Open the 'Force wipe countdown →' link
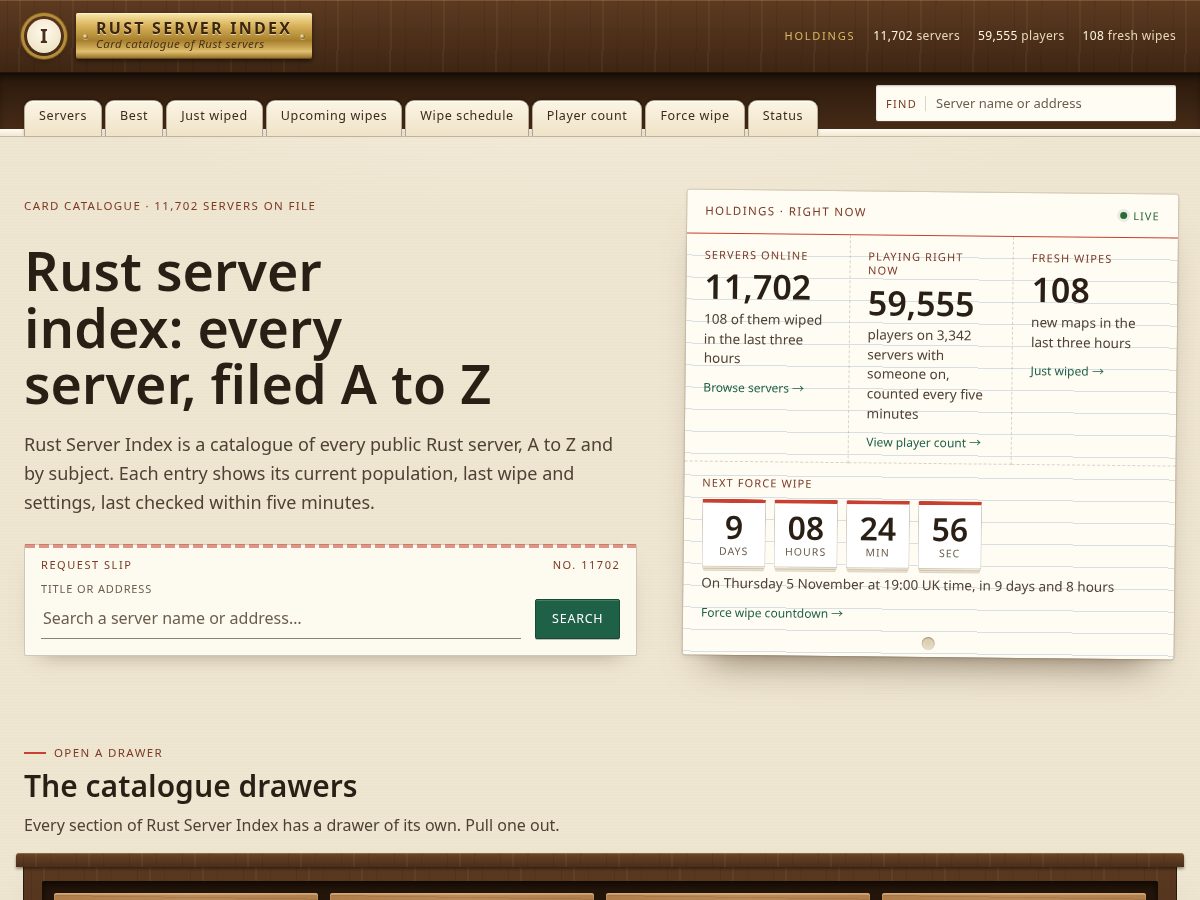The image size is (1200, 900). [x=771, y=613]
